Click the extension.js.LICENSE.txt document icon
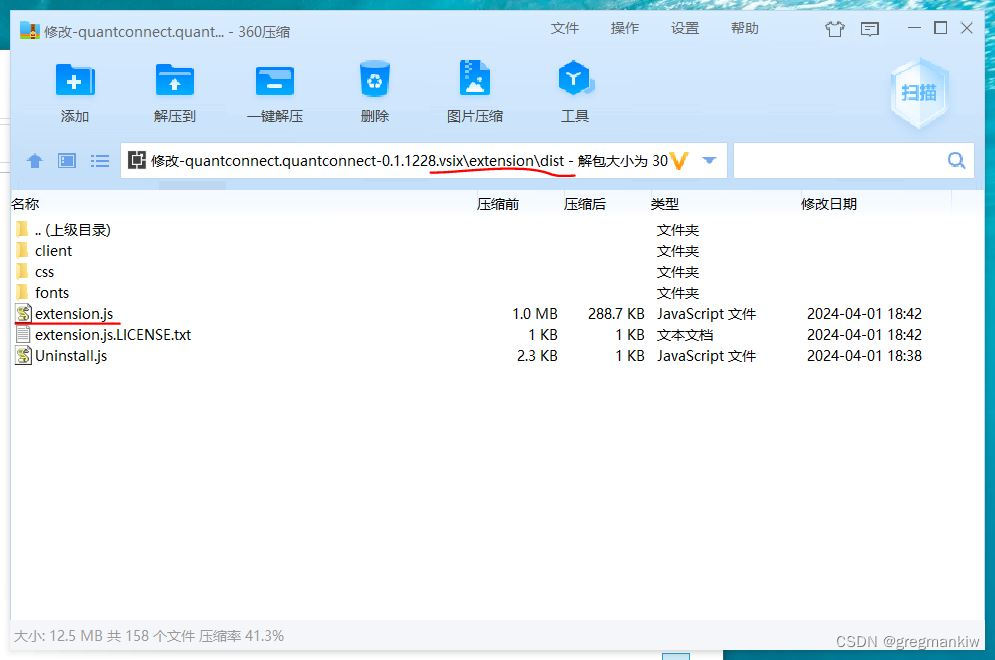The image size is (995, 660). [23, 334]
